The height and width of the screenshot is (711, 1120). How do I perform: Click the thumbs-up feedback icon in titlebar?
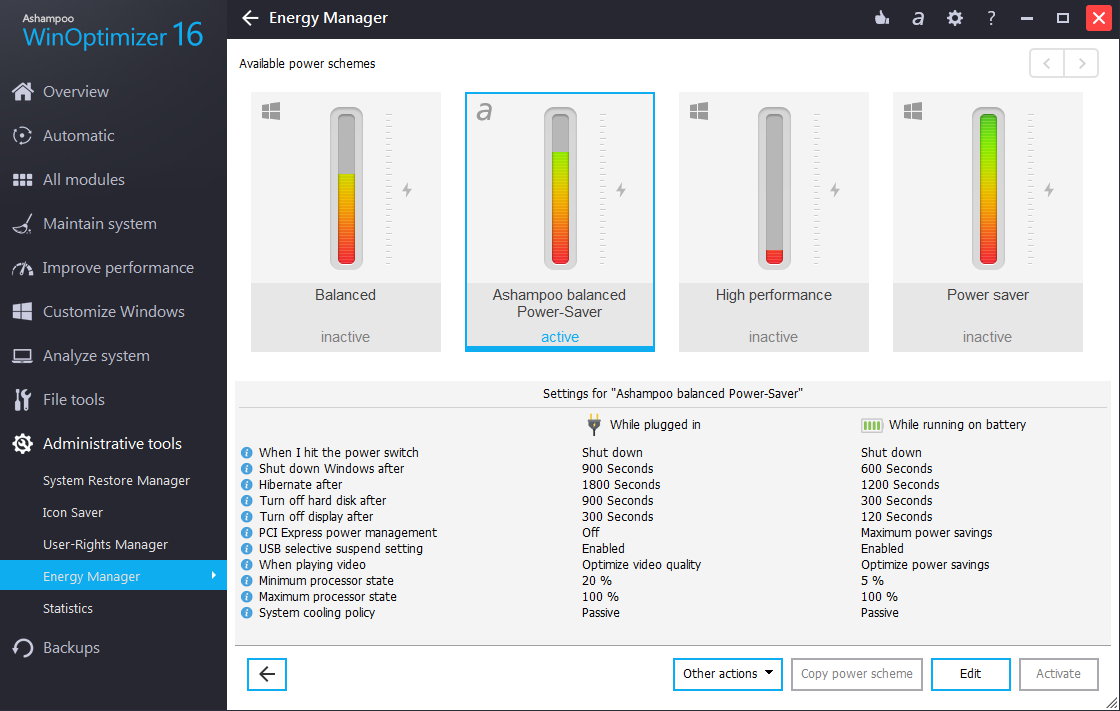(882, 18)
